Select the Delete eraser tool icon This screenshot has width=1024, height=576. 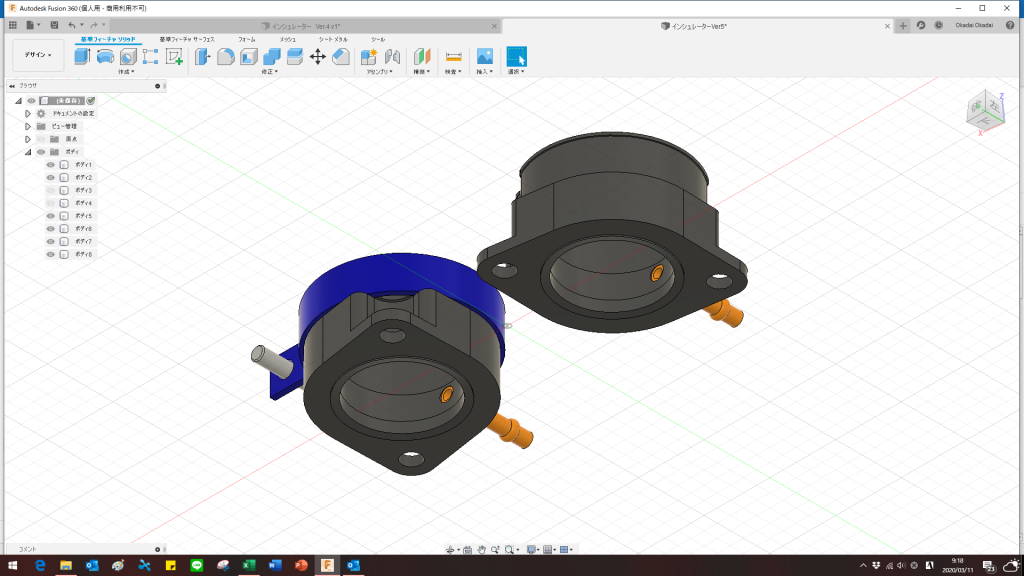[341, 56]
